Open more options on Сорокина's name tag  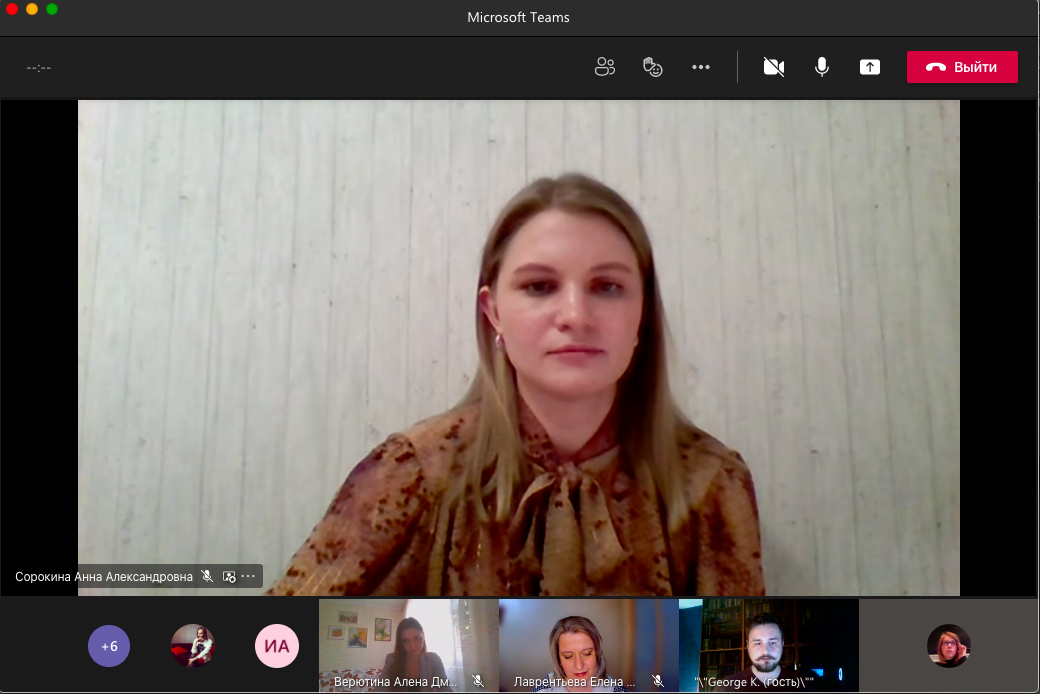(248, 577)
